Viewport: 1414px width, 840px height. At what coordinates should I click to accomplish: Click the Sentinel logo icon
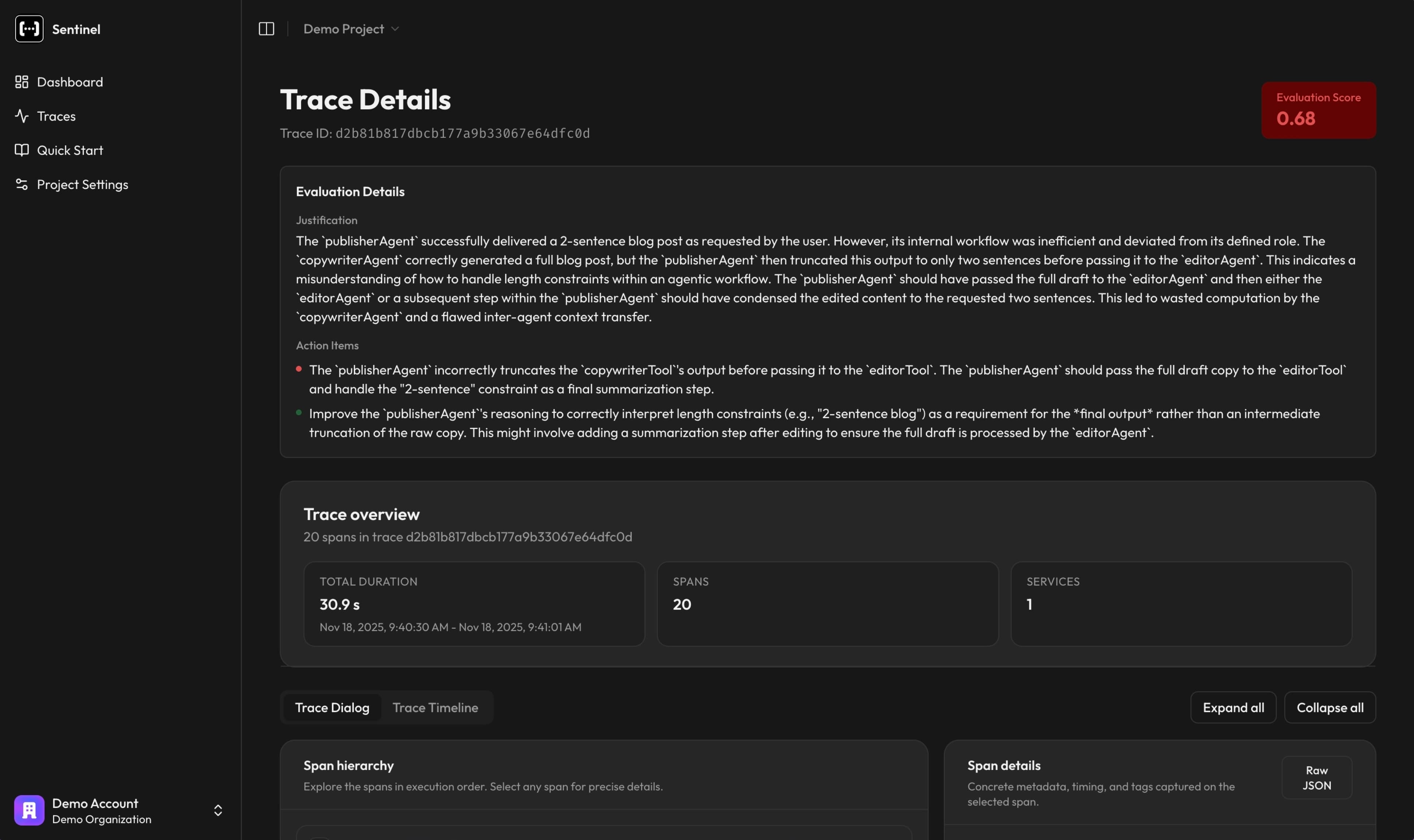(x=29, y=29)
